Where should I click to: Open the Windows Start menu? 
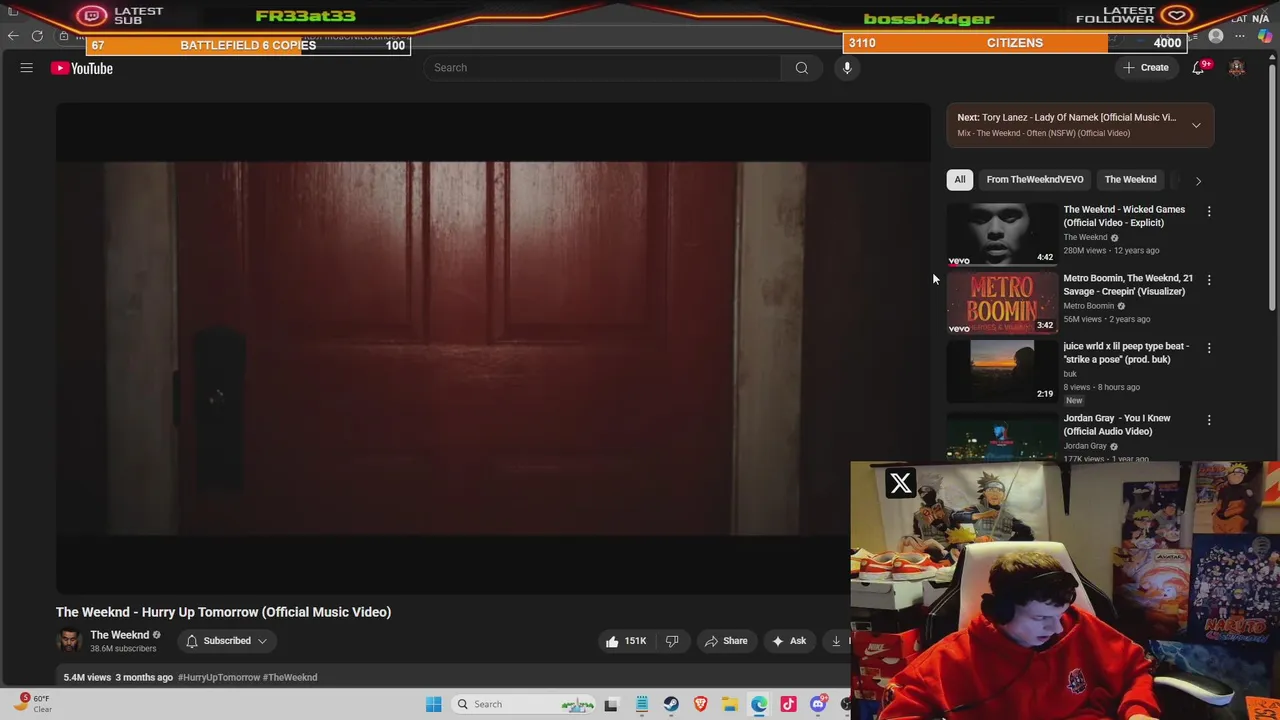(x=433, y=704)
